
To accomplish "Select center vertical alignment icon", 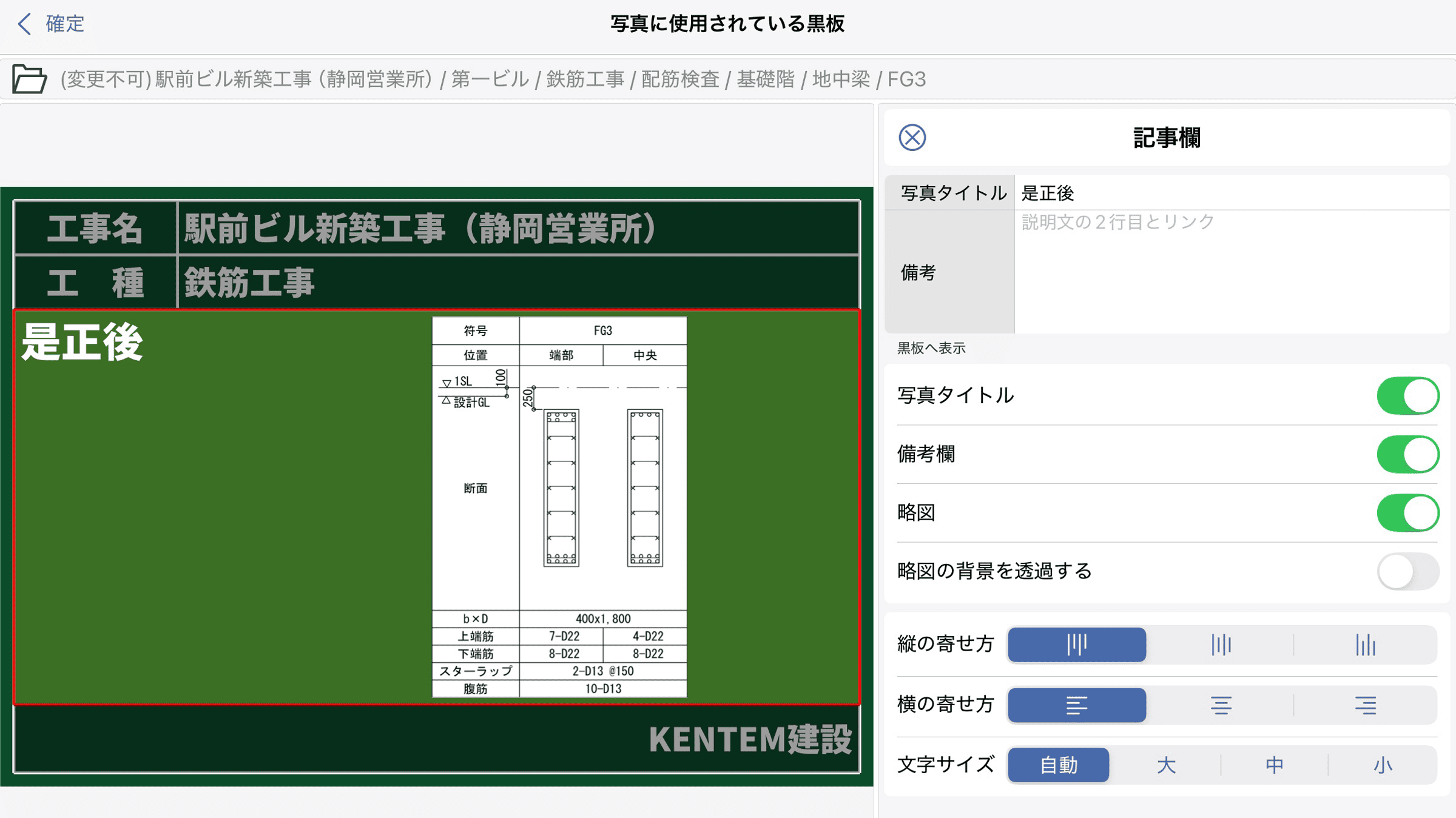I will 1220,645.
